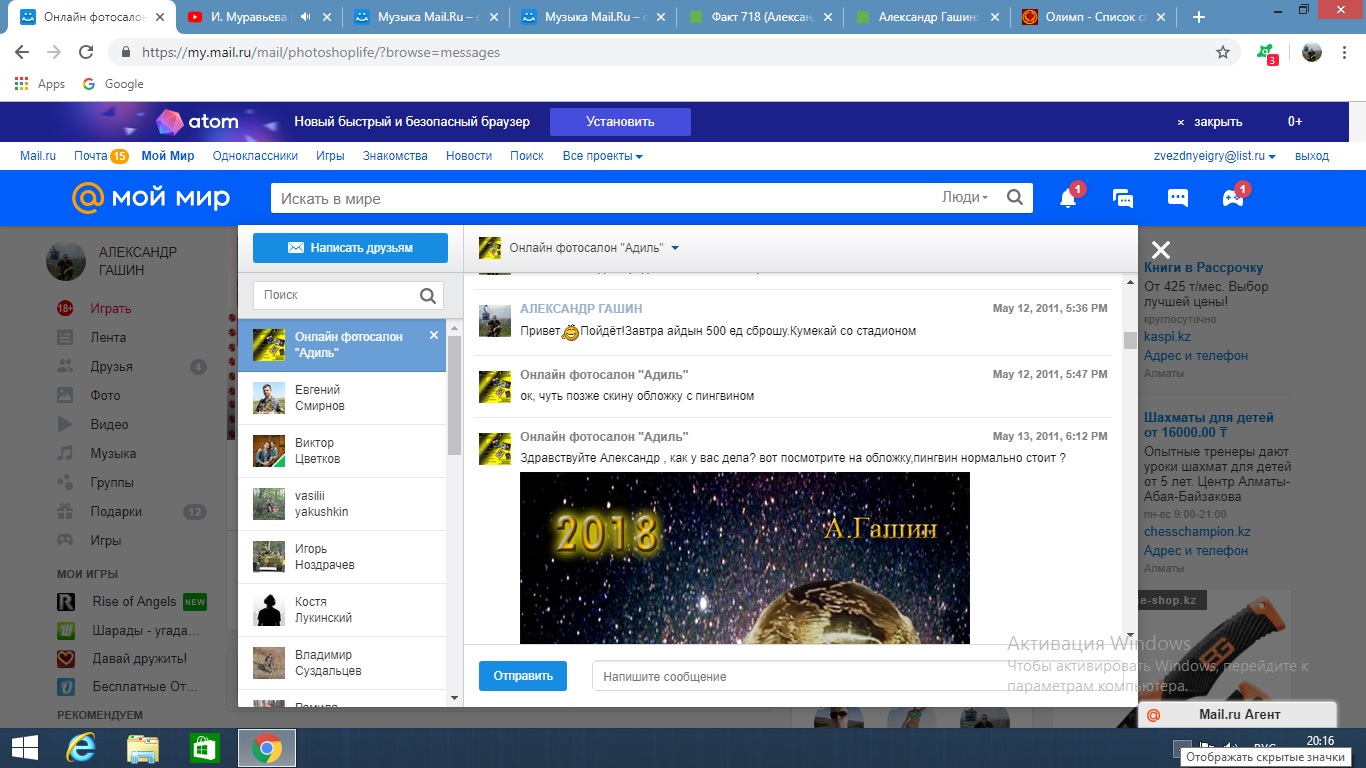This screenshot has width=1366, height=768.
Task: Open Друзья in left sidebar
Action: (112, 367)
